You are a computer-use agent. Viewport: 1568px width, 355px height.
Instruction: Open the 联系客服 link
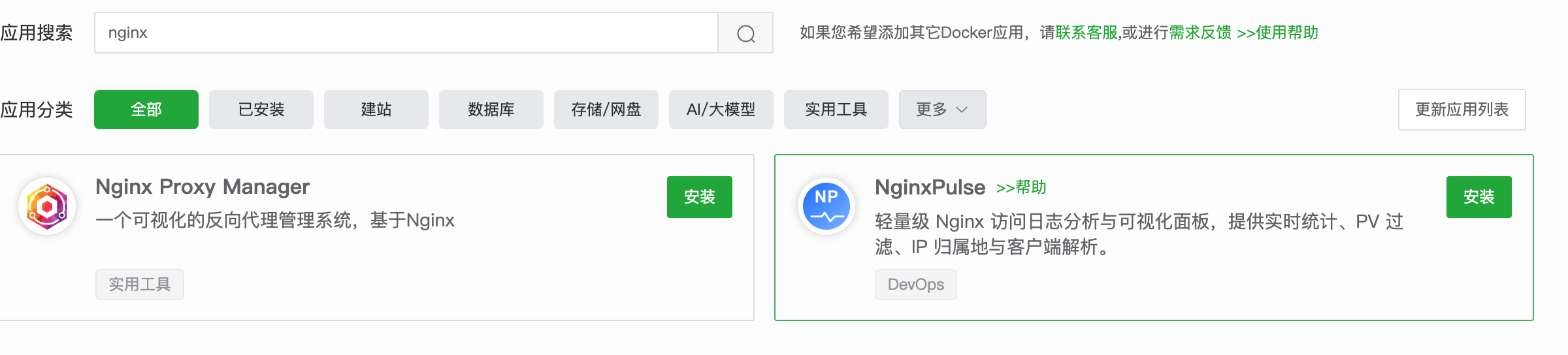[1086, 33]
